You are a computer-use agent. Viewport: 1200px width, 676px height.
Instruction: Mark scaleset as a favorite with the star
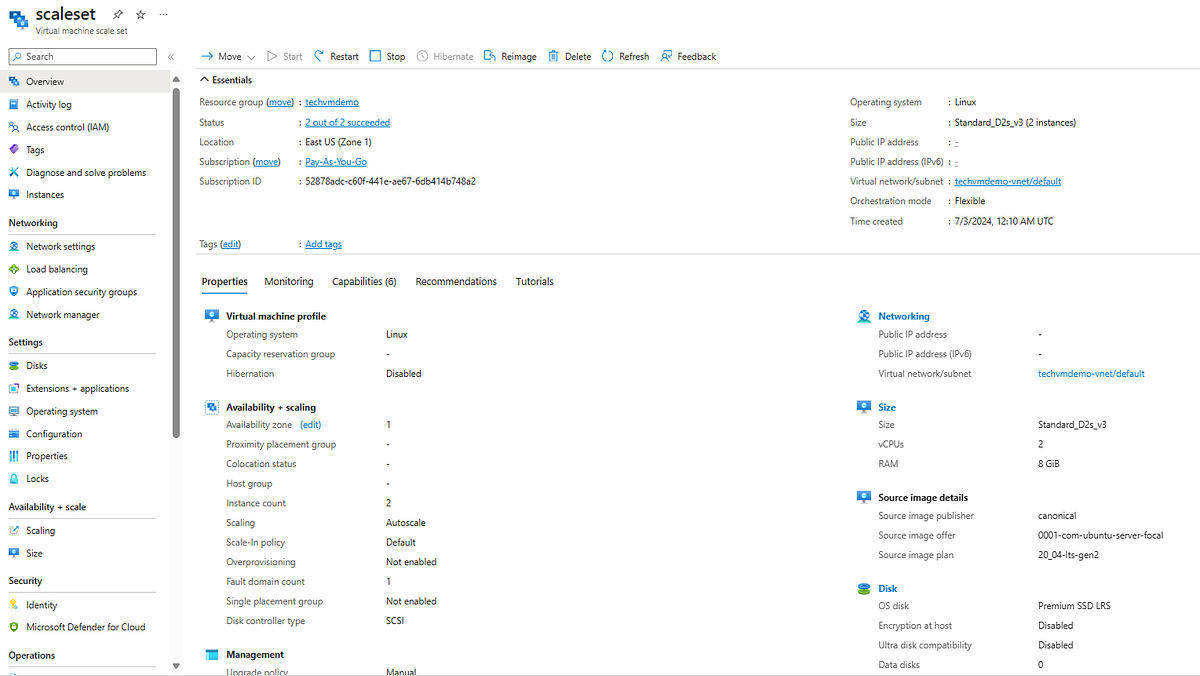(140, 14)
